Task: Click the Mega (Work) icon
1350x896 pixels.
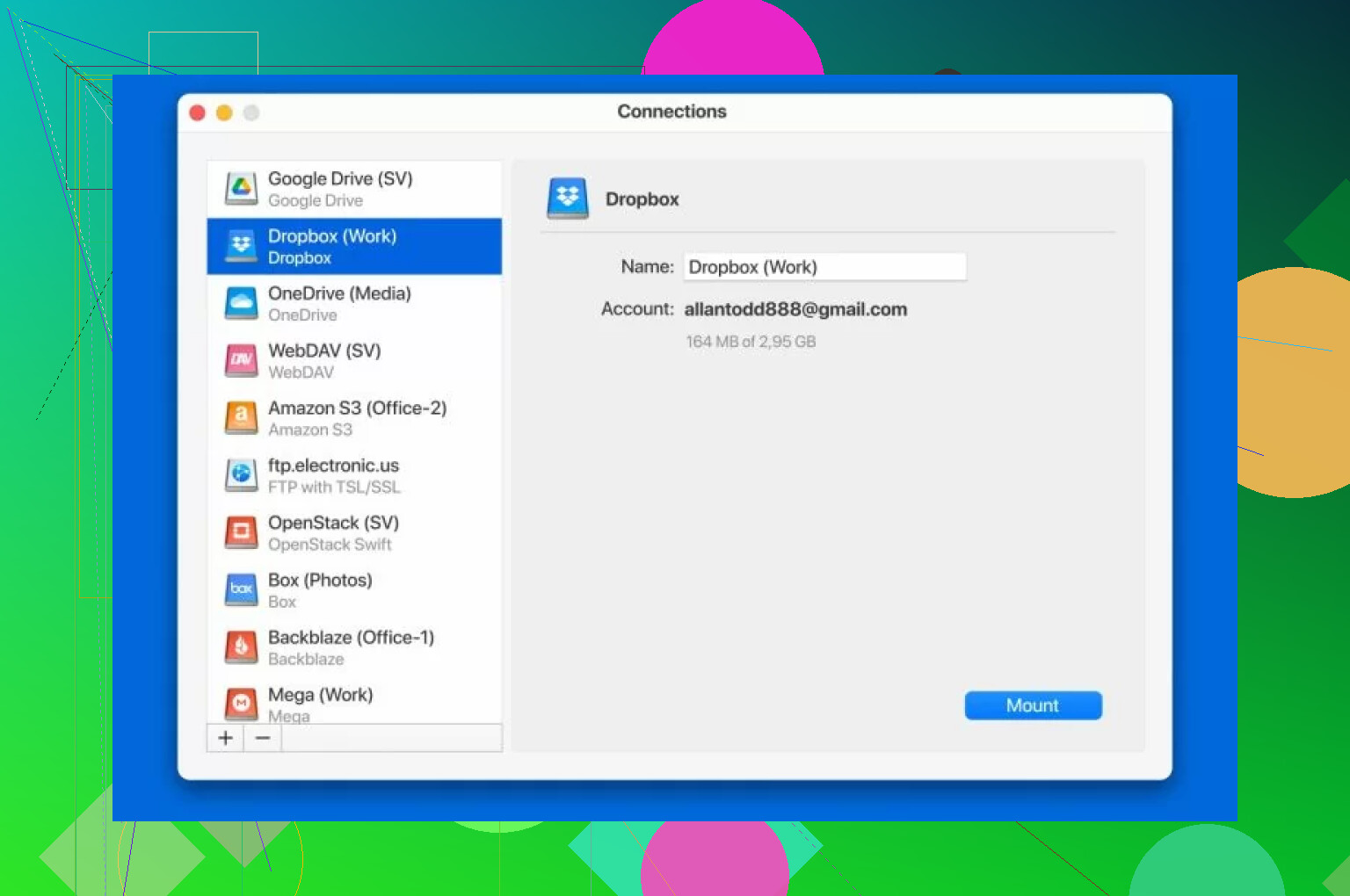Action: pyautogui.click(x=241, y=704)
